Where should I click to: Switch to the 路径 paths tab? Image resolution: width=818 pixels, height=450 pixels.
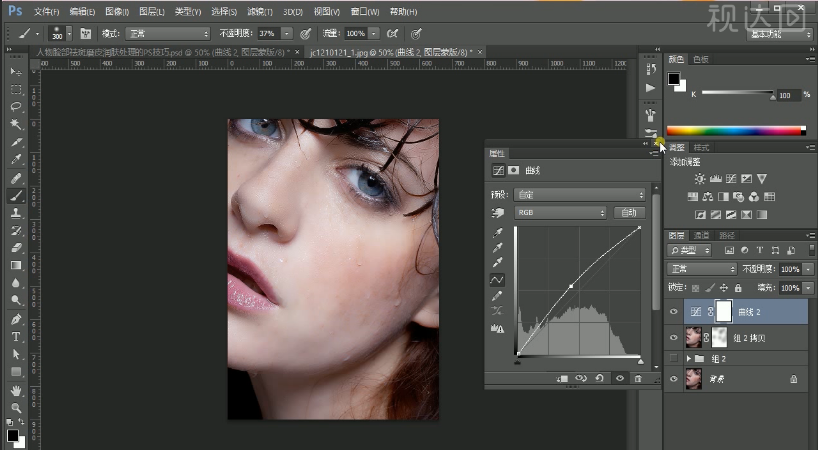[x=726, y=236]
